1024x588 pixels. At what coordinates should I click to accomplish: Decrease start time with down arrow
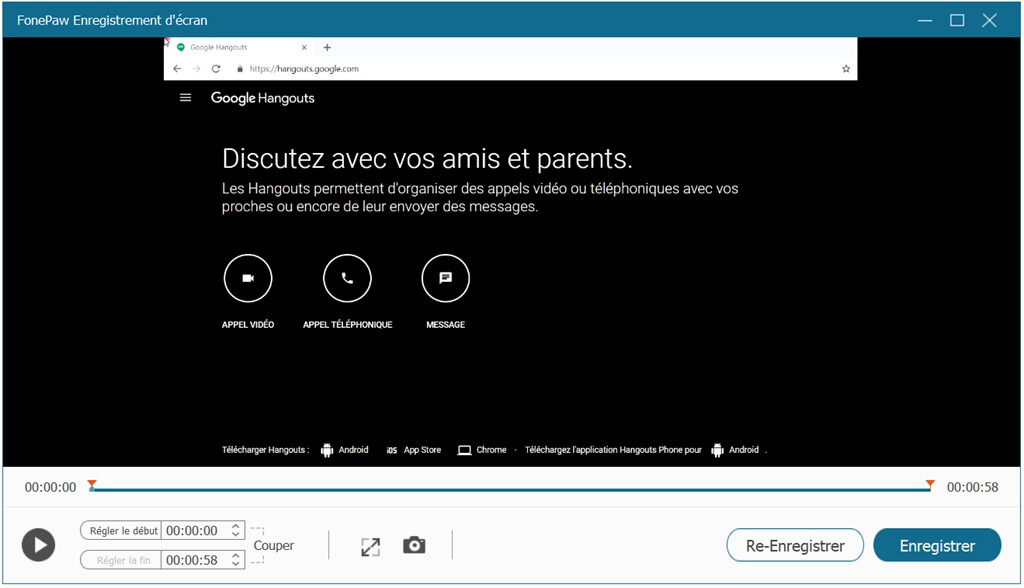[x=236, y=535]
